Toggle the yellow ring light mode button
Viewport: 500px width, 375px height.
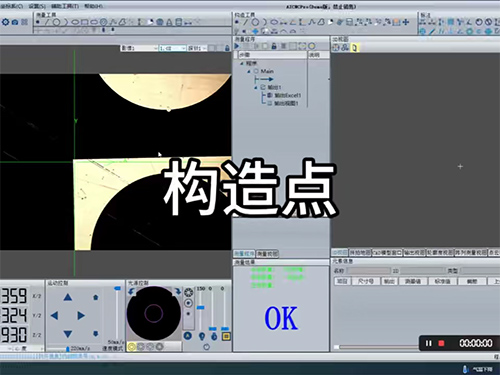point(132,347)
